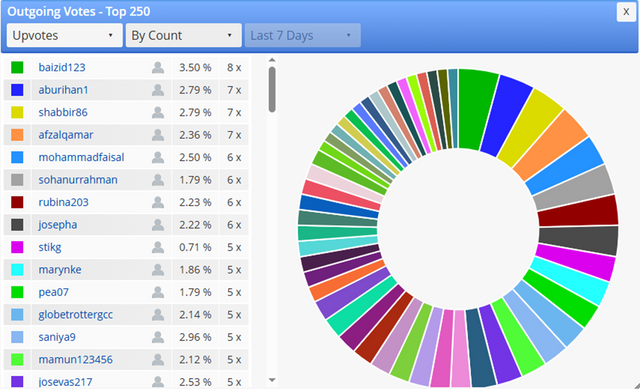Click the yellow color swatch for shabbir86

click(17, 112)
